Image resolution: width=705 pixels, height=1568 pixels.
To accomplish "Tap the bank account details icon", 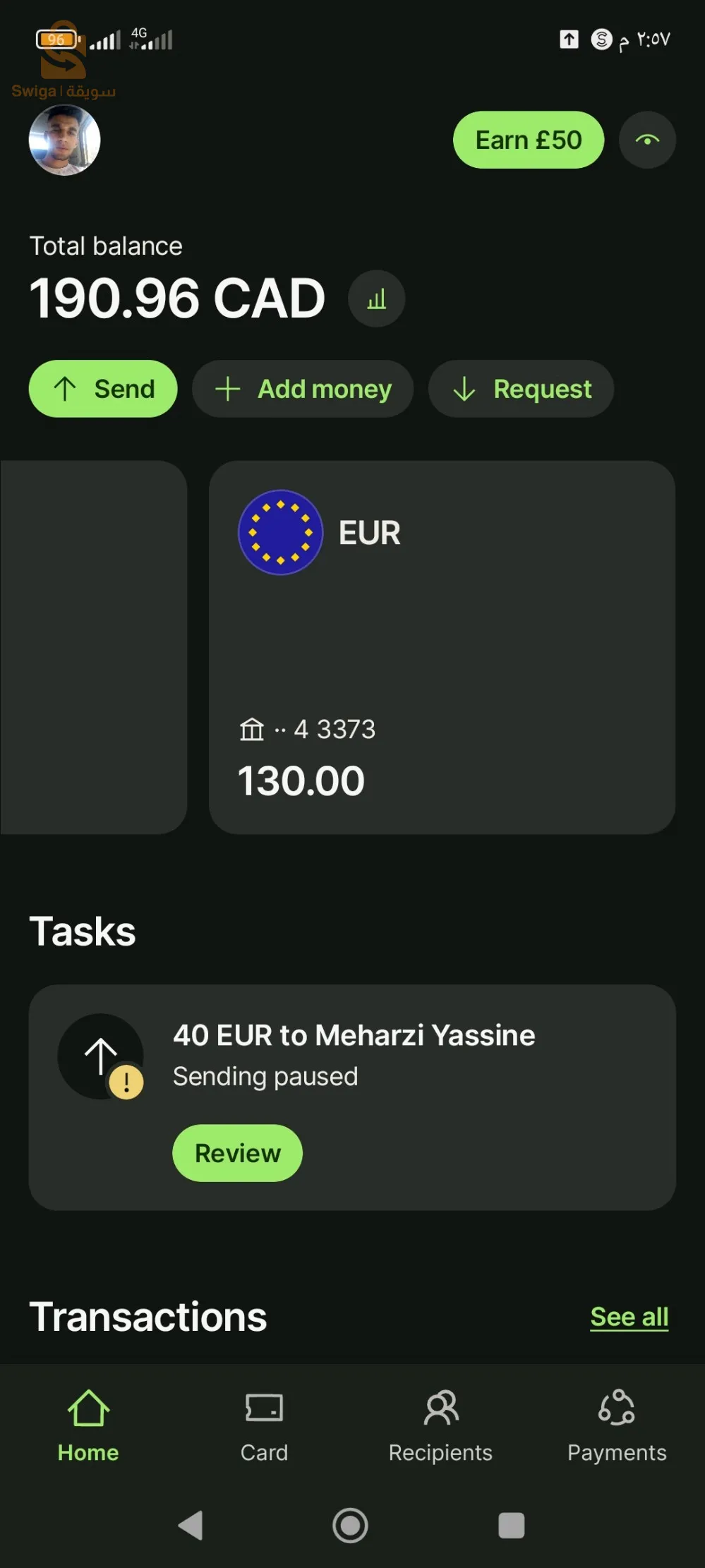I will coord(251,729).
